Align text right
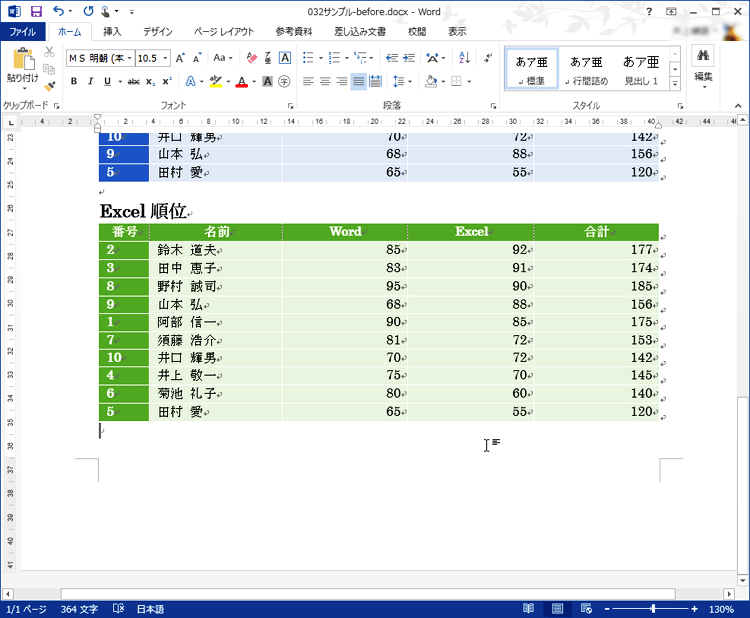The width and height of the screenshot is (750, 618). (342, 81)
